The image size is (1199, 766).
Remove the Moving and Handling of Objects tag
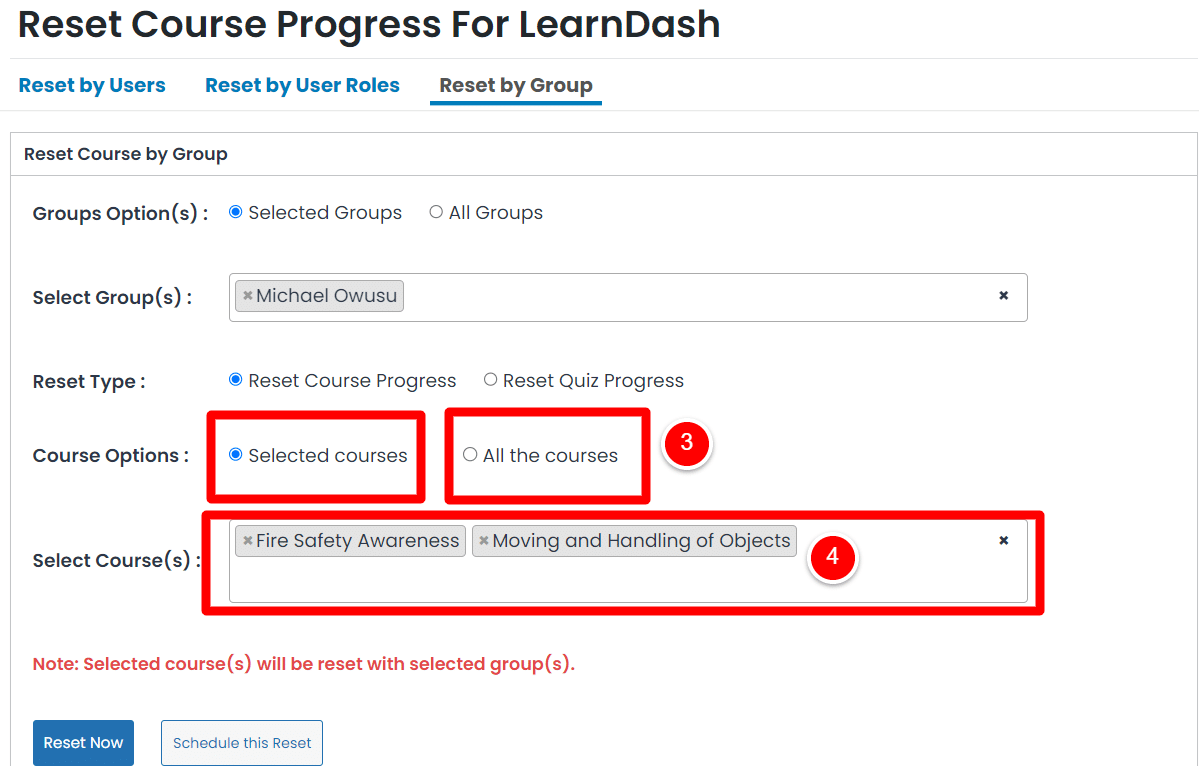coord(483,540)
